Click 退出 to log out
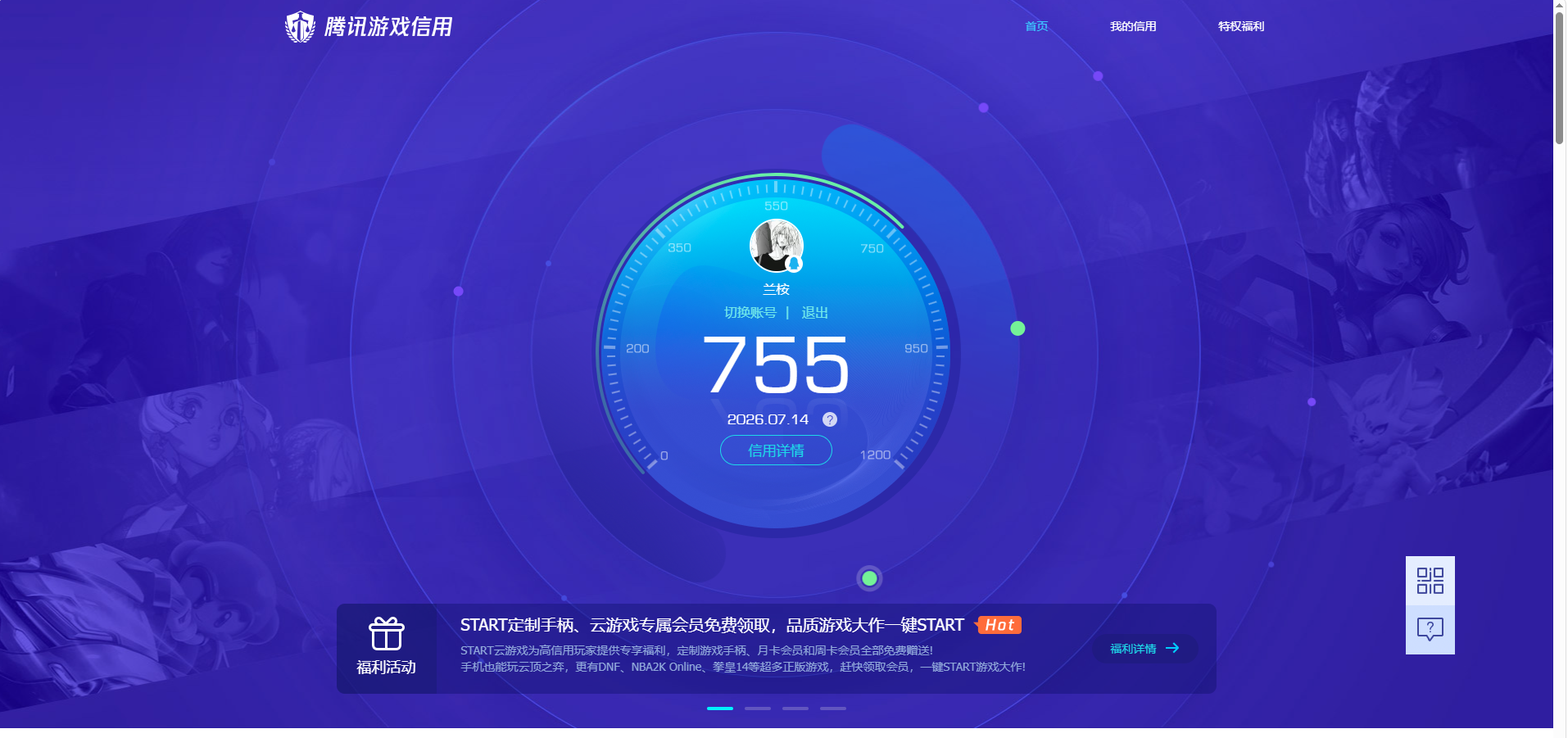This screenshot has width=1568, height=738. click(814, 312)
